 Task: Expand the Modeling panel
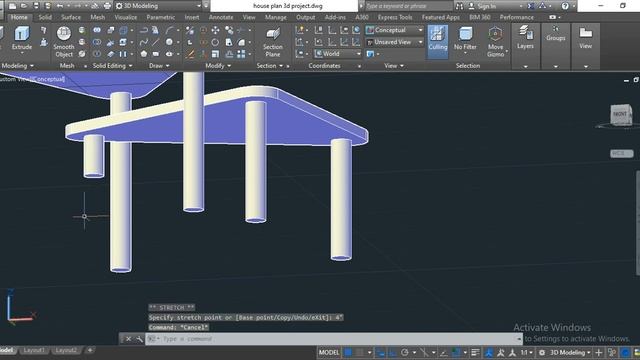(18, 66)
